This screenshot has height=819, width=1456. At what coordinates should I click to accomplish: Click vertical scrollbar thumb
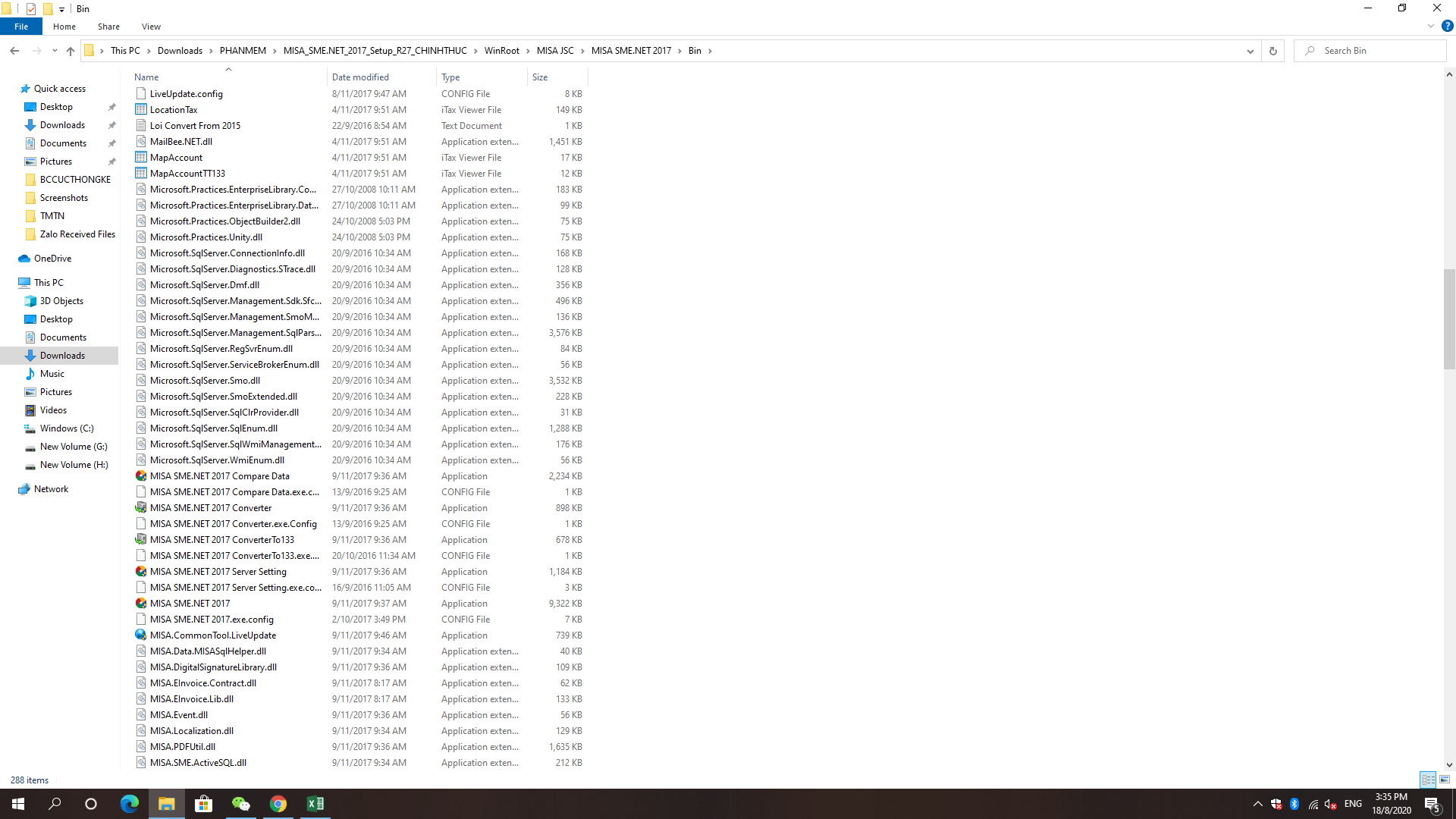pos(1449,318)
